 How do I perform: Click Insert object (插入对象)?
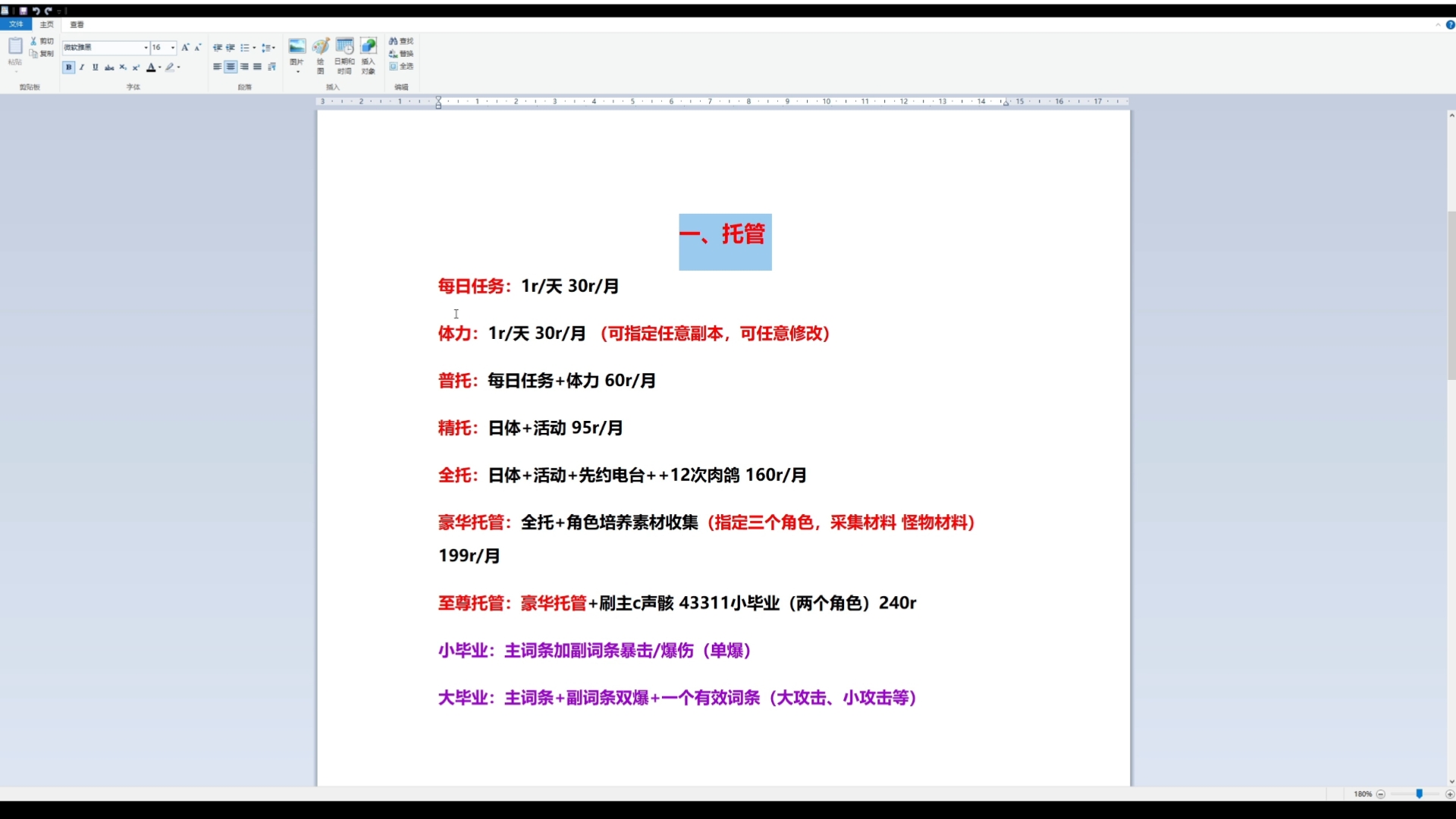point(369,55)
